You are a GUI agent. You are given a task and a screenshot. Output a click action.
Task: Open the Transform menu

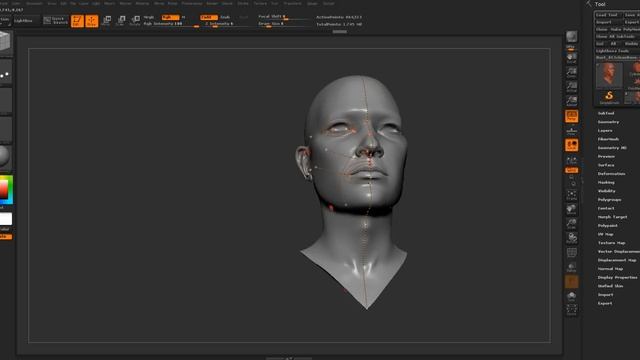click(293, 3)
